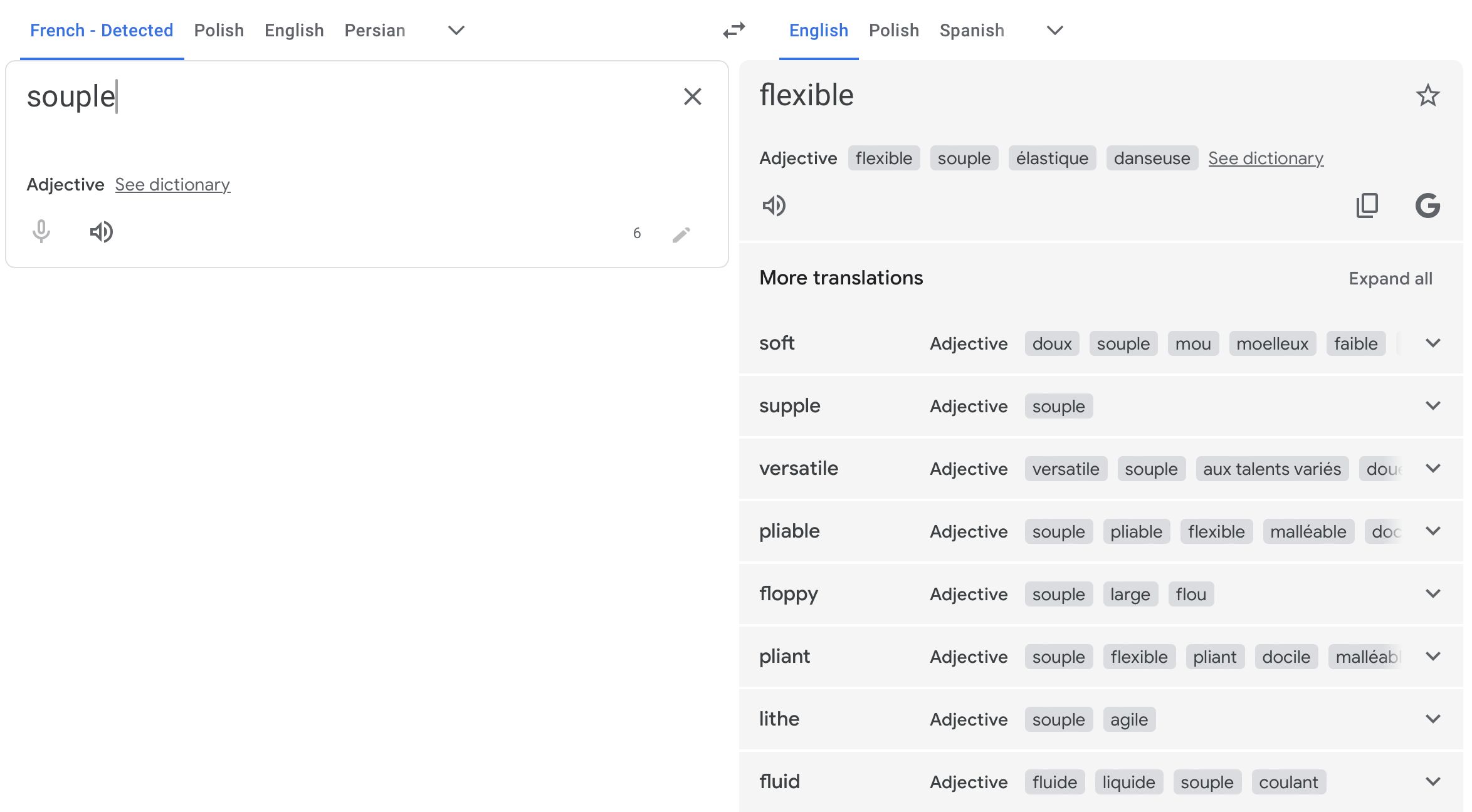Click the translated word flexible heading
Screen dimensions: 1472x812
807,95
